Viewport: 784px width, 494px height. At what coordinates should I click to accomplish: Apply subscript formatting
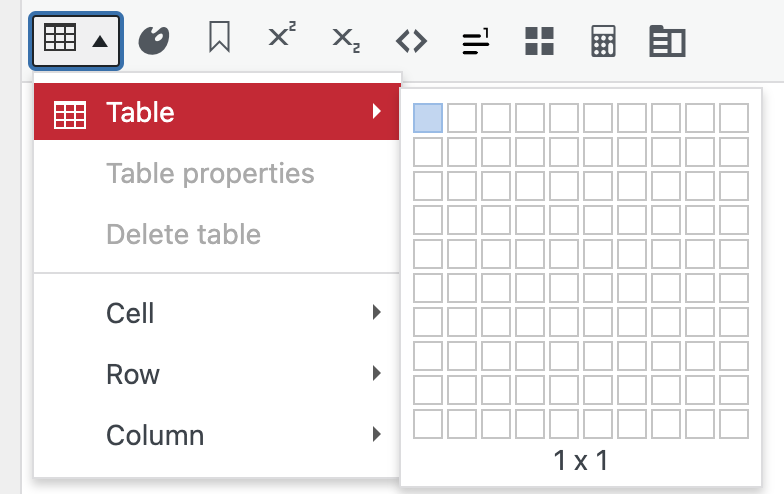pyautogui.click(x=347, y=40)
